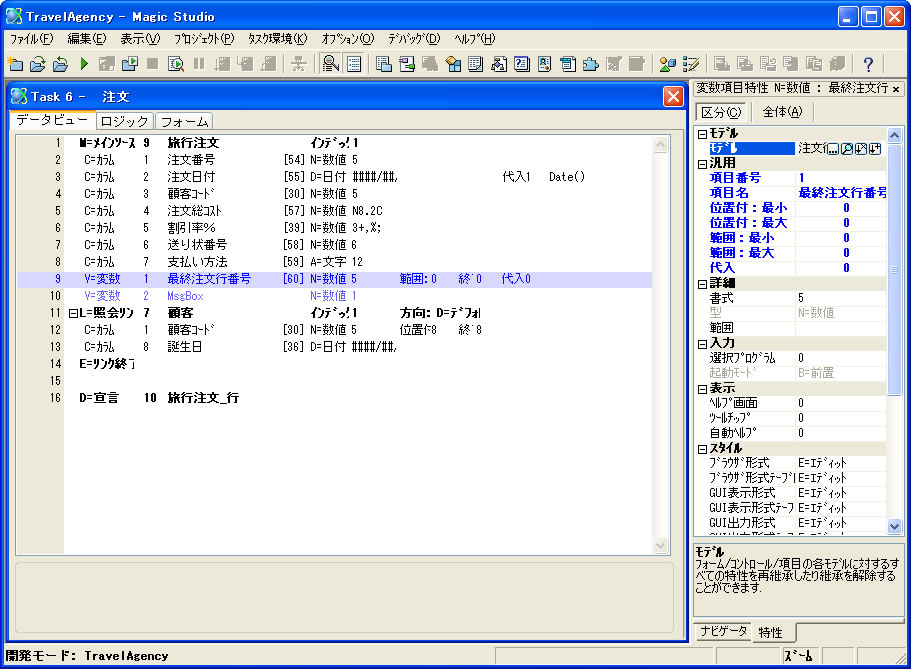Collapse the 汎用 property group

702,164
